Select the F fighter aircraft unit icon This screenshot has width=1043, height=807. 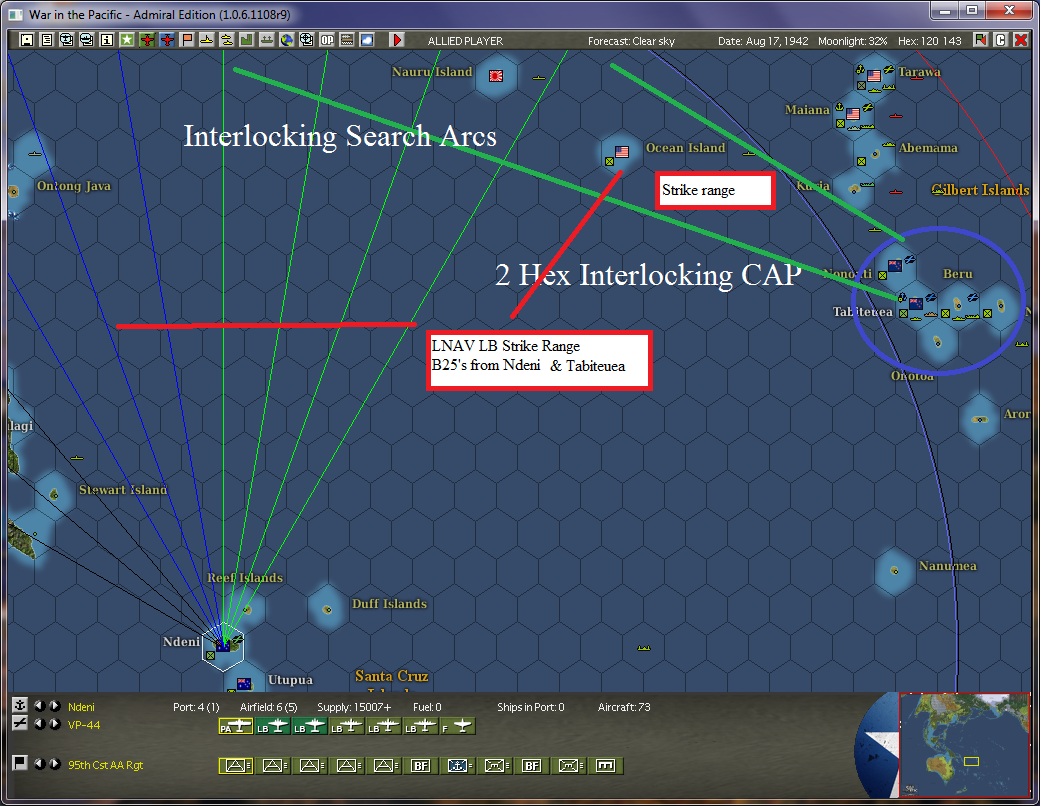[x=458, y=726]
